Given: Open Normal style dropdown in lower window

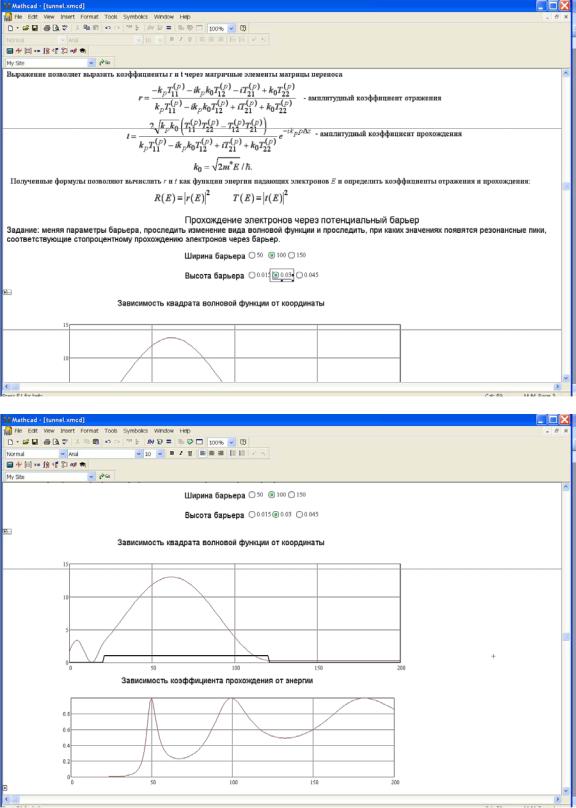Looking at the screenshot, I should click(x=63, y=453).
